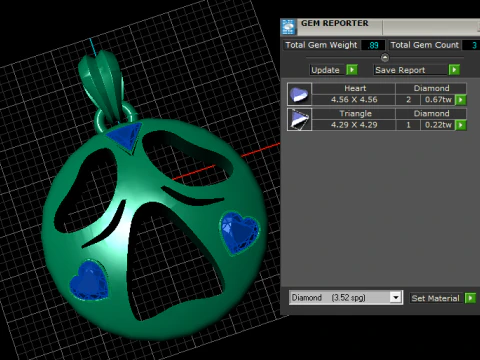
Task: Select the blue triangle gem on the pendant
Action: pyautogui.click(x=126, y=135)
